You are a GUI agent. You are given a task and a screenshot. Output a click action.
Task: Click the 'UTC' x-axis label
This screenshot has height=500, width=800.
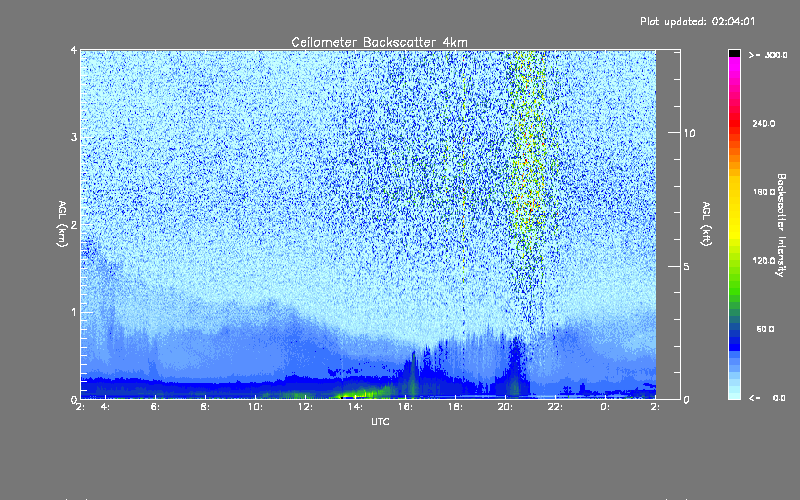[380, 421]
